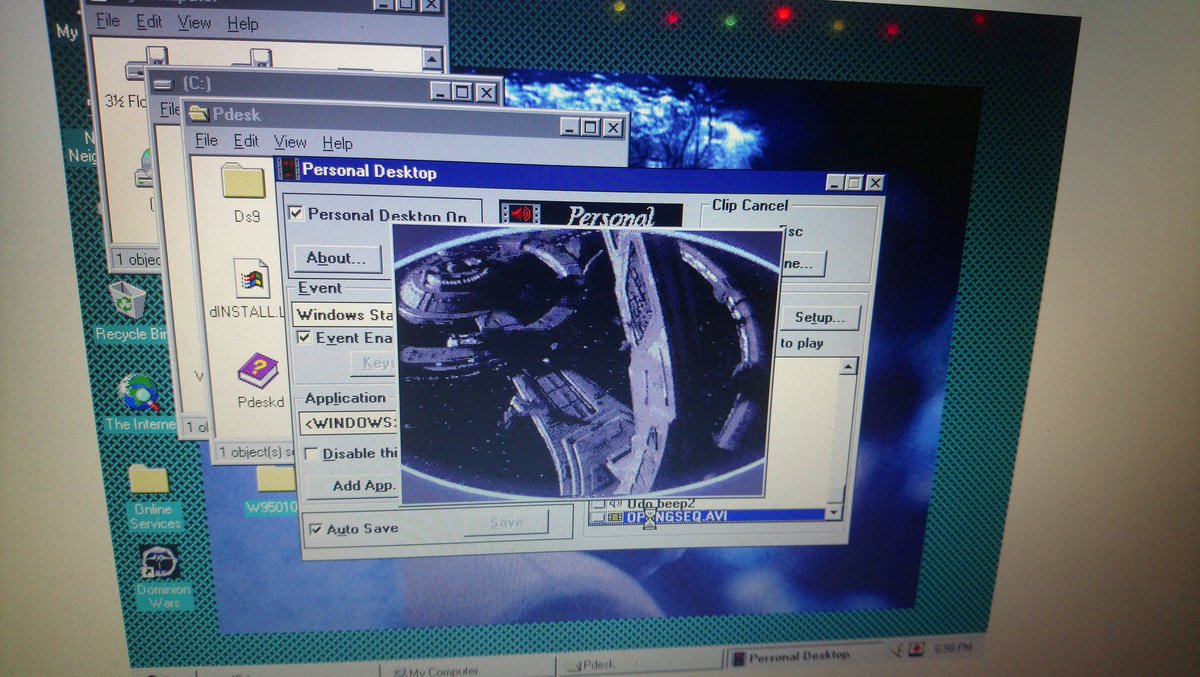Click the Pdesk window title folder icon
The height and width of the screenshot is (677, 1200).
(x=198, y=112)
